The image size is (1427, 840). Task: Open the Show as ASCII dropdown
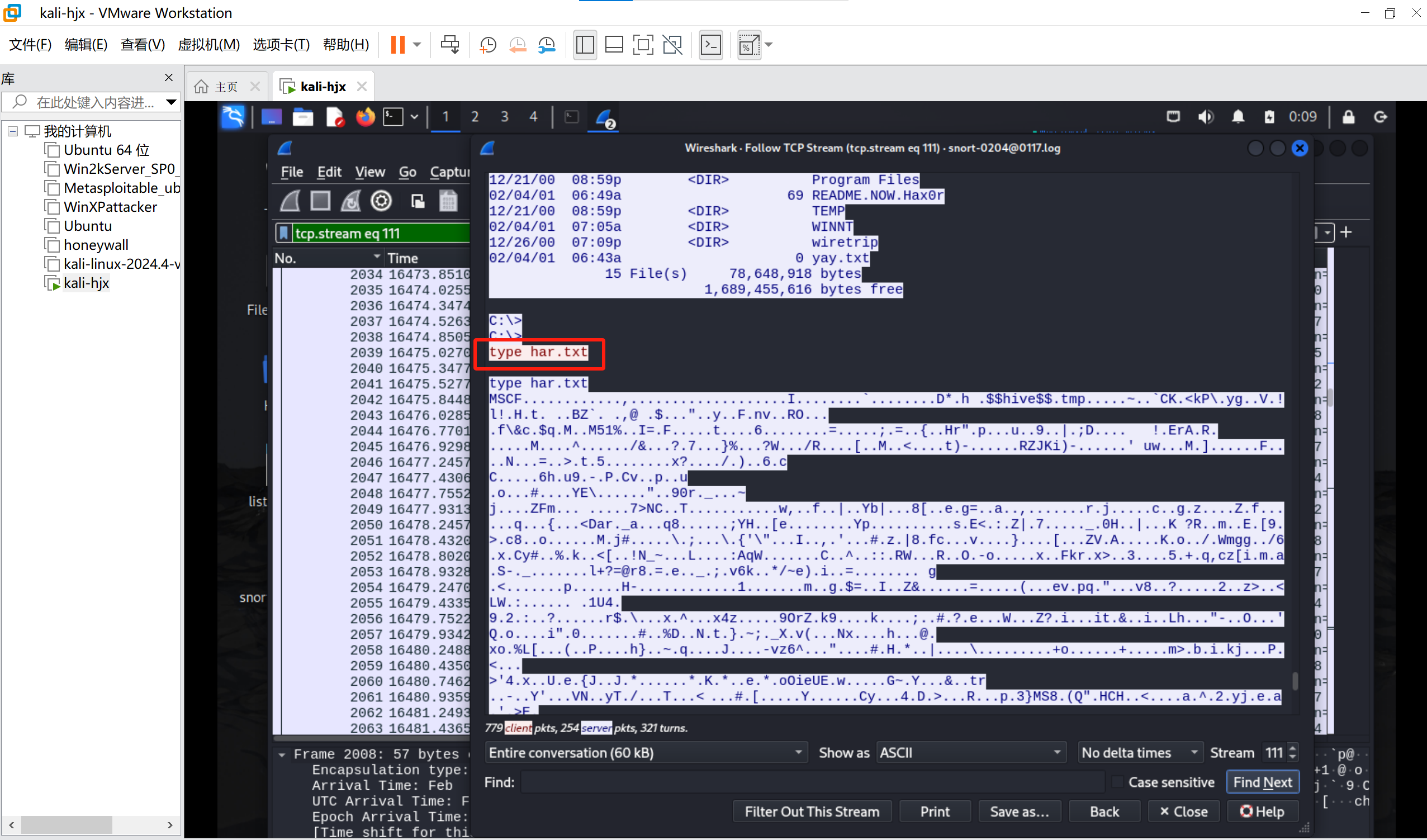[970, 753]
